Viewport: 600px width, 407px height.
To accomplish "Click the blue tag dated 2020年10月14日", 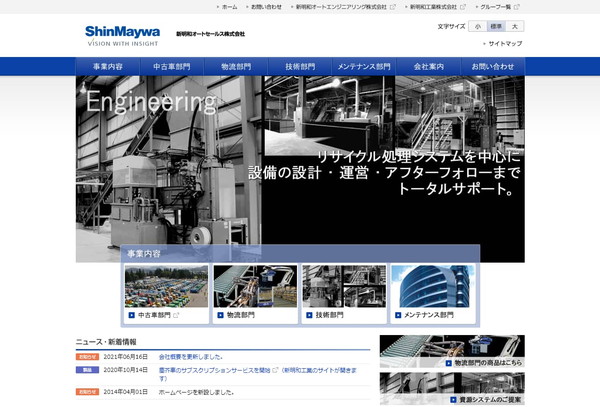I will coord(87,370).
